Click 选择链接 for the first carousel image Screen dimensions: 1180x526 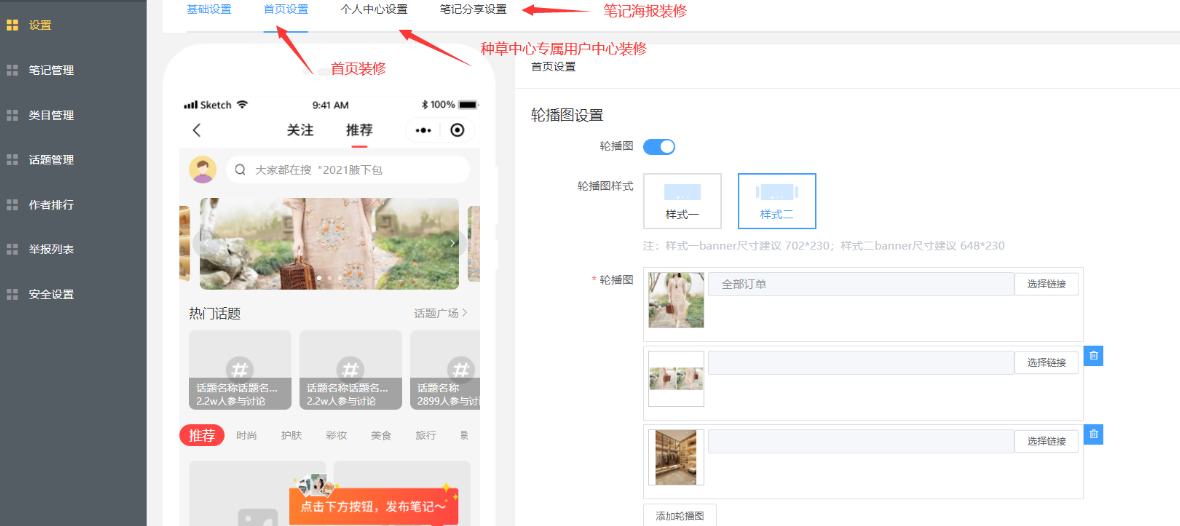click(x=1046, y=284)
